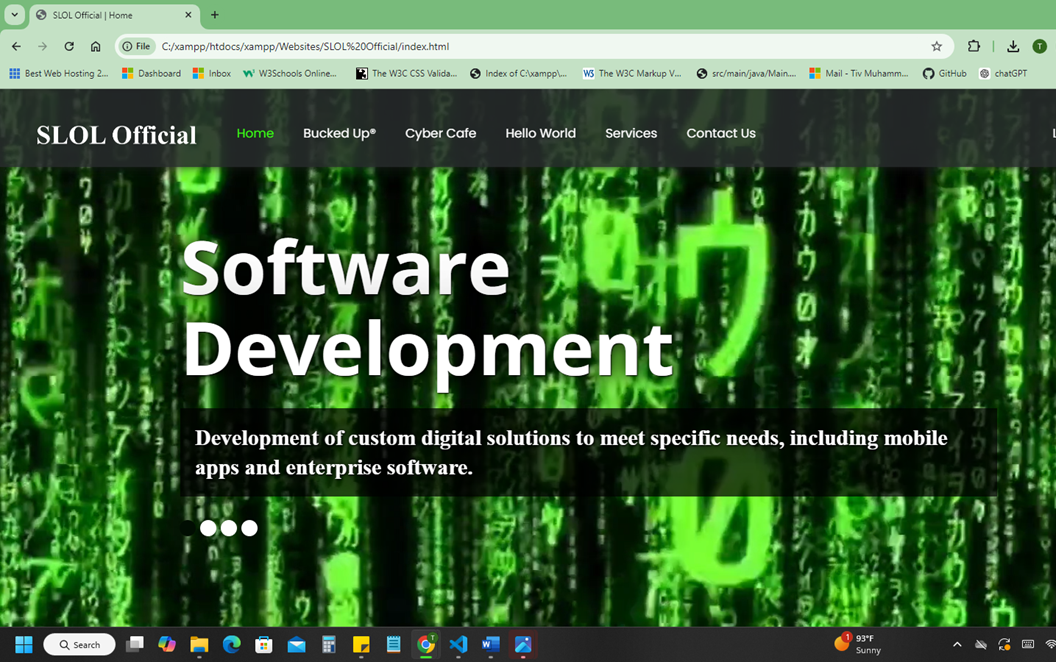Image resolution: width=1056 pixels, height=662 pixels.
Task: Select the fourth slider dot
Action: pos(249,528)
